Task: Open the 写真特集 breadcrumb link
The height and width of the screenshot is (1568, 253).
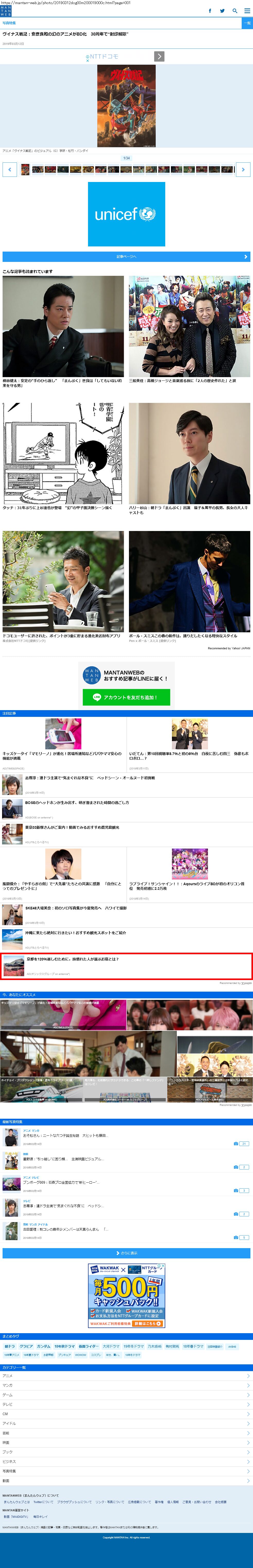Action: coord(9,23)
